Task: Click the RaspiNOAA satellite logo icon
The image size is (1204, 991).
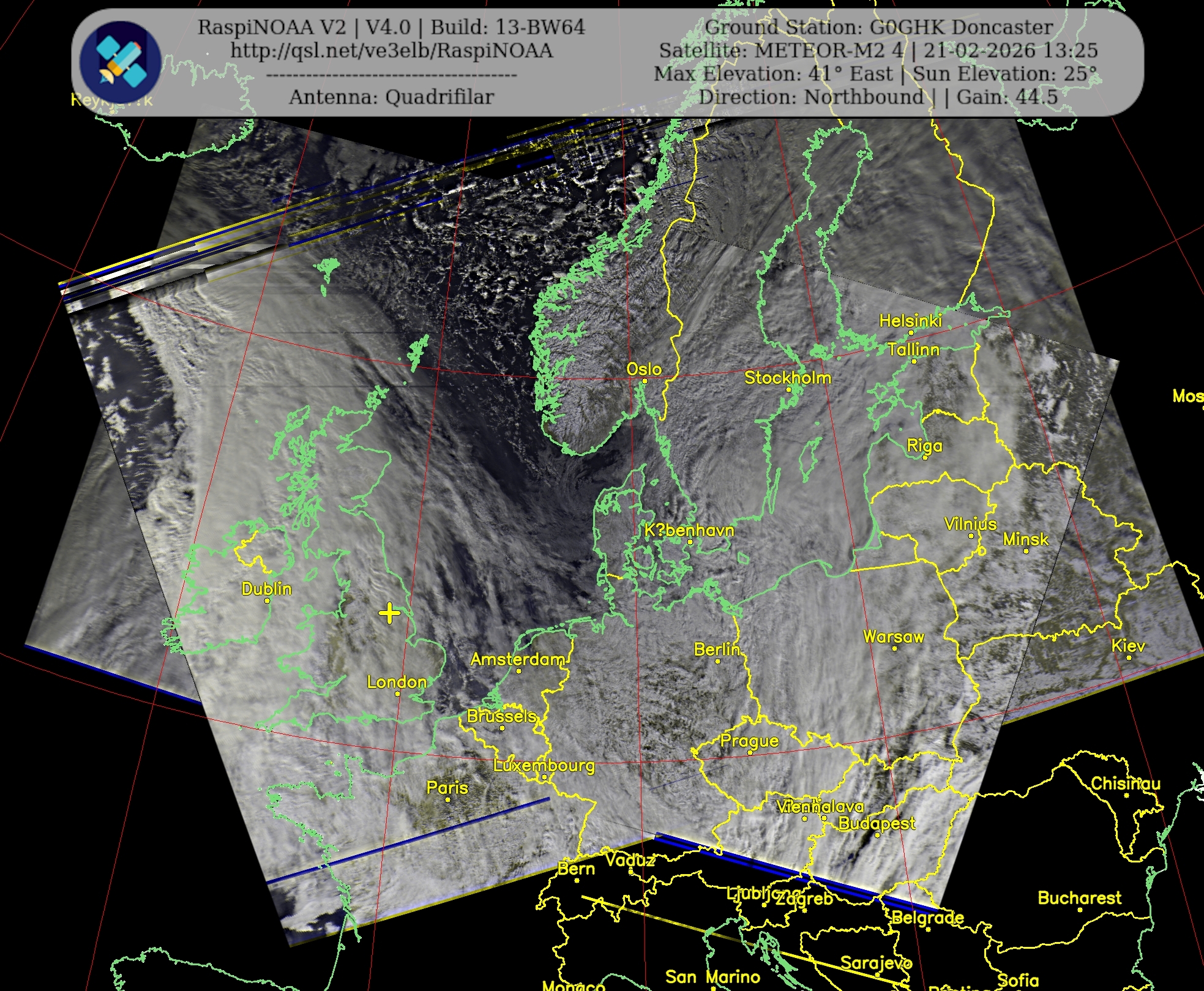Action: click(x=121, y=61)
